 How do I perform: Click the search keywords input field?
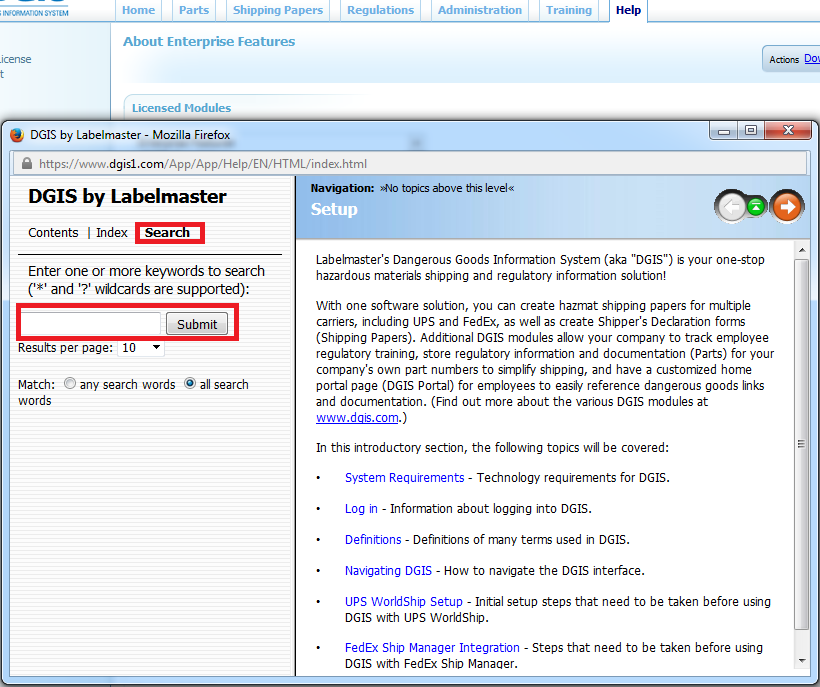[91, 324]
